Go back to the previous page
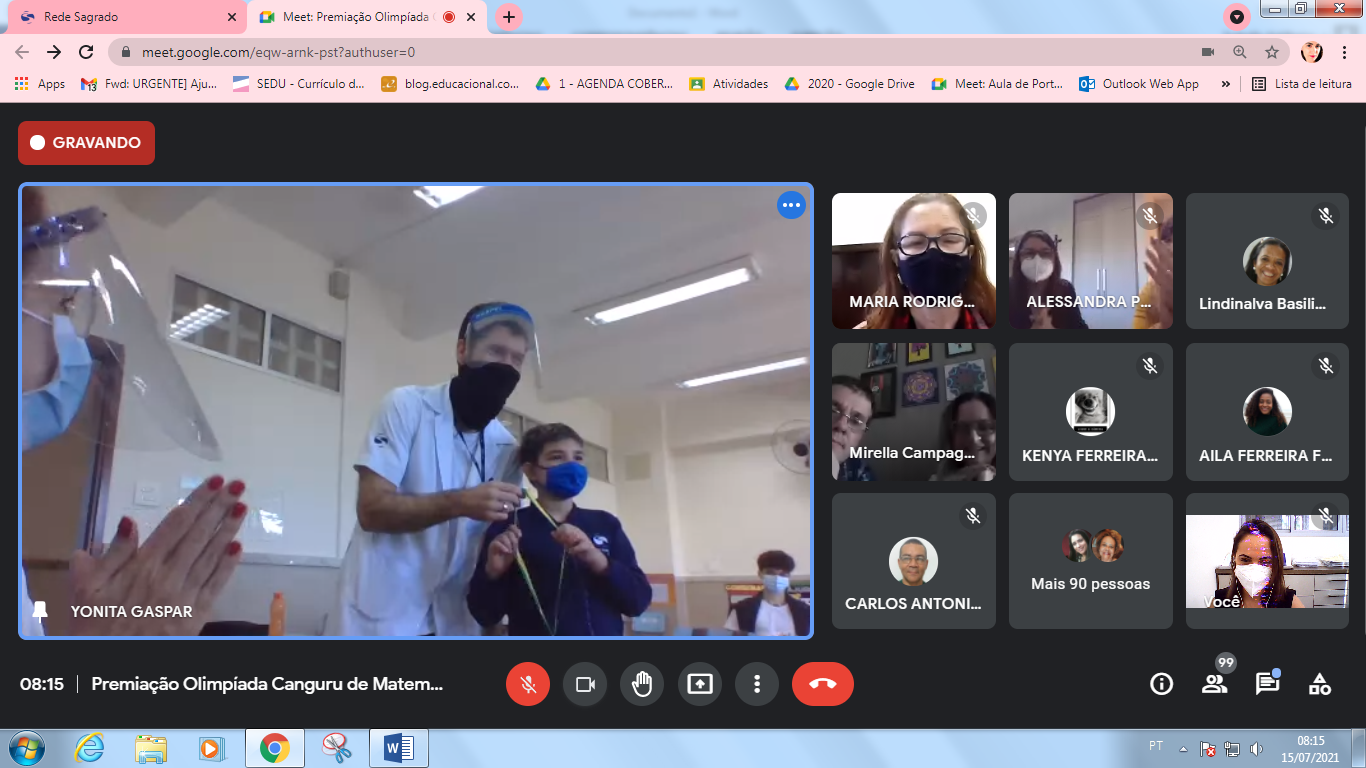 (x=22, y=52)
